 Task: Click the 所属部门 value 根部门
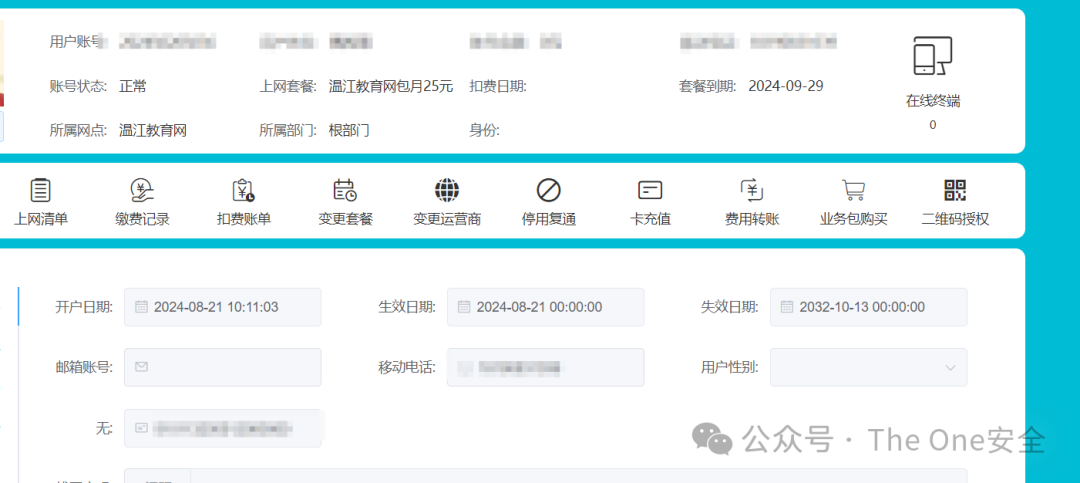coord(349,130)
